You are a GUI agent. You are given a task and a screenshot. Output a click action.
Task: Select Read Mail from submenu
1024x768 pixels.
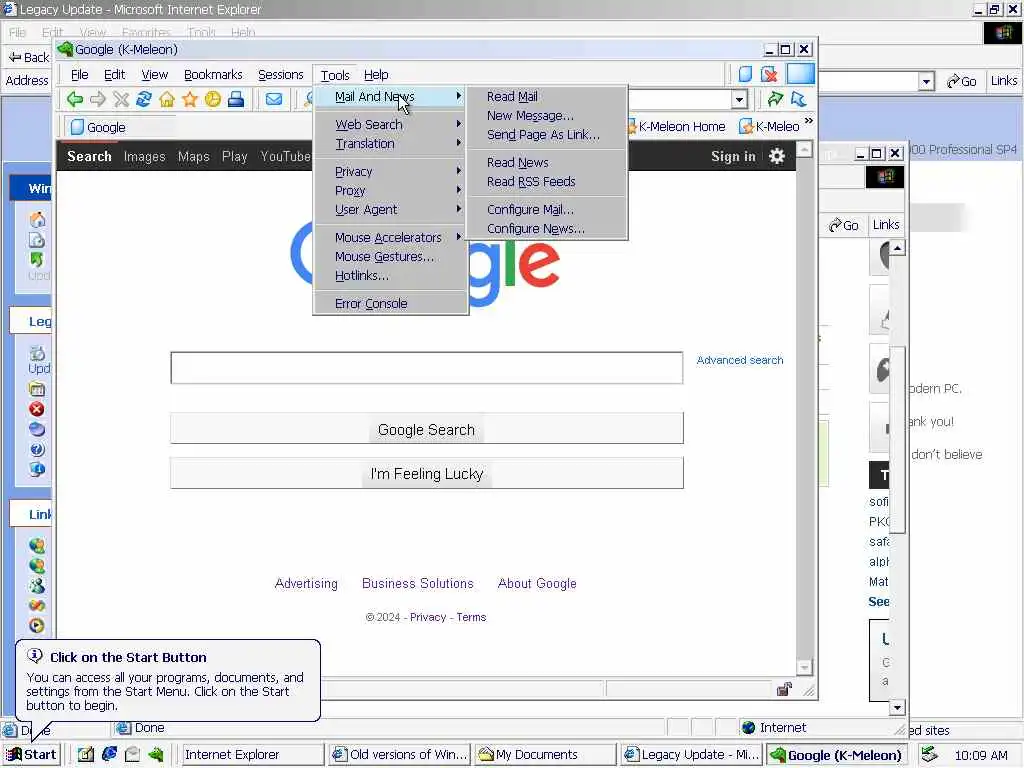pos(547,96)
